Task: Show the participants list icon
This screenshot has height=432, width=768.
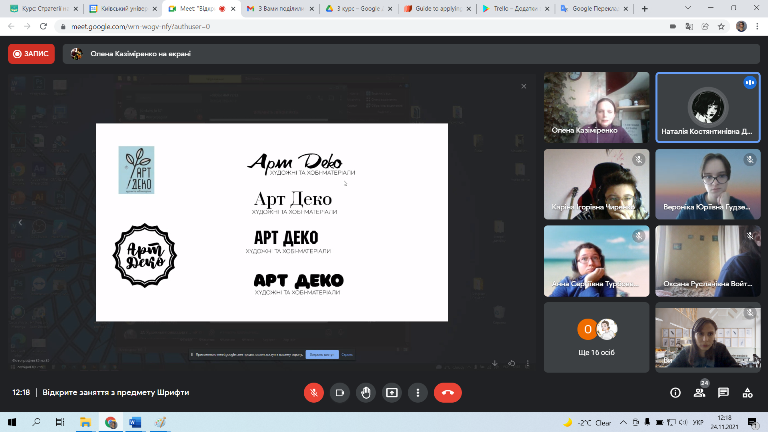Action: [699, 393]
